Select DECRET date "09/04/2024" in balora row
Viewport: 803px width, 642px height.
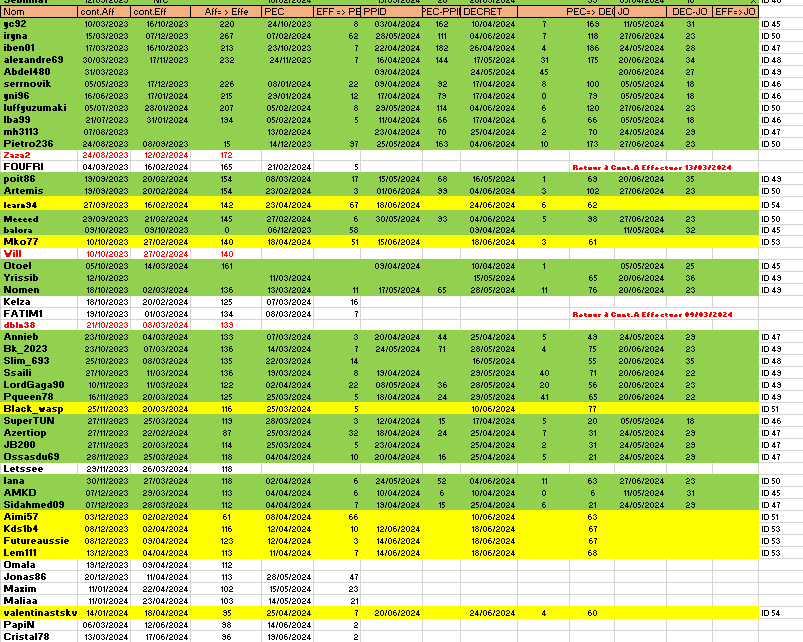click(x=493, y=230)
